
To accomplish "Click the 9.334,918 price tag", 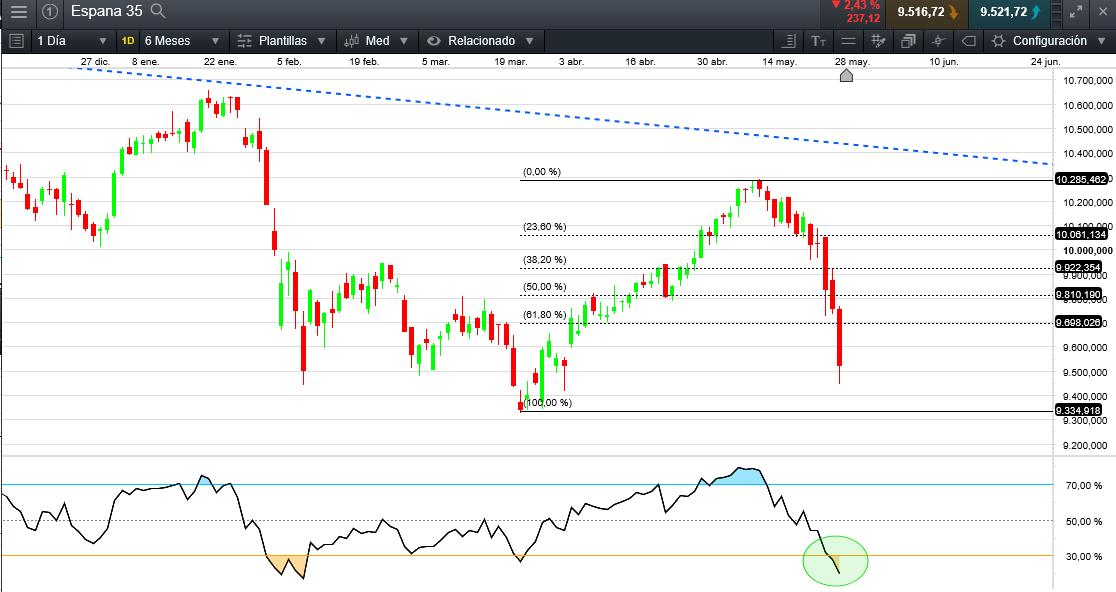I will pos(1078,411).
